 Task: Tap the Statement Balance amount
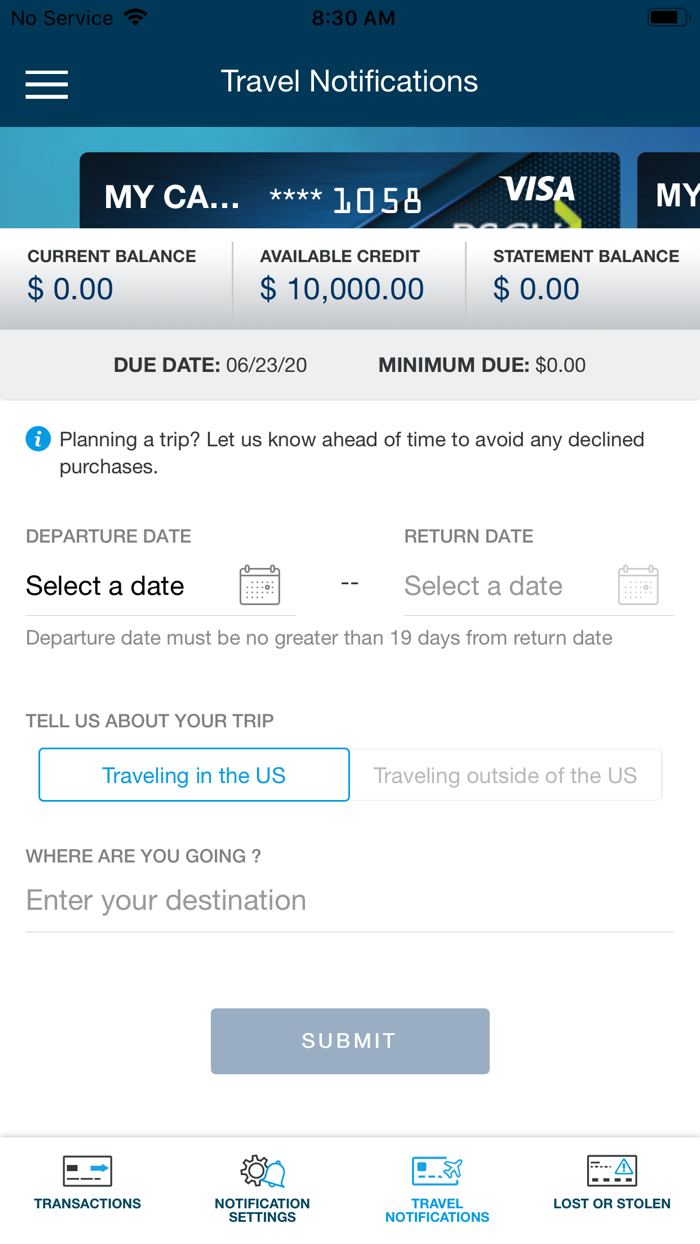coord(536,290)
